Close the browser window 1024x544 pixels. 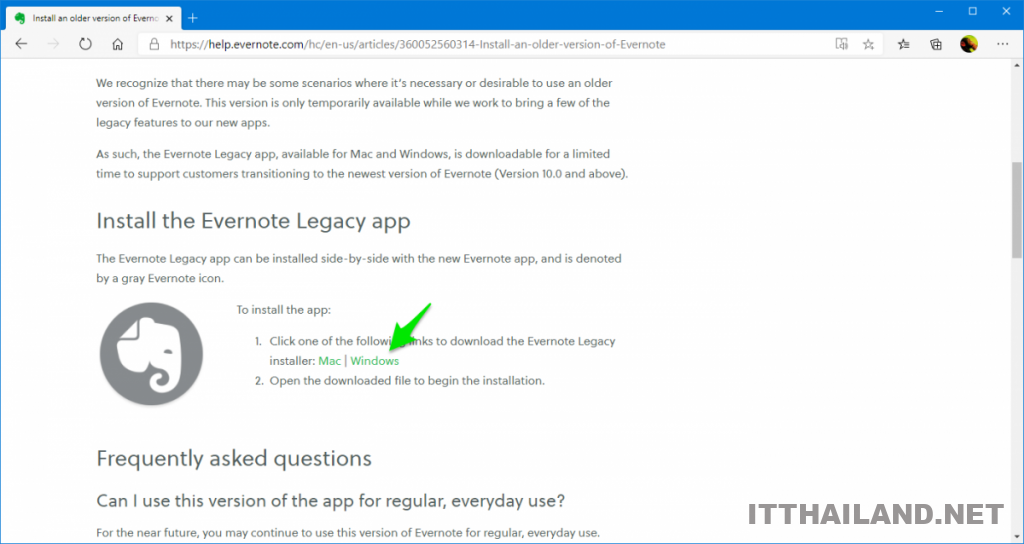pos(1006,11)
